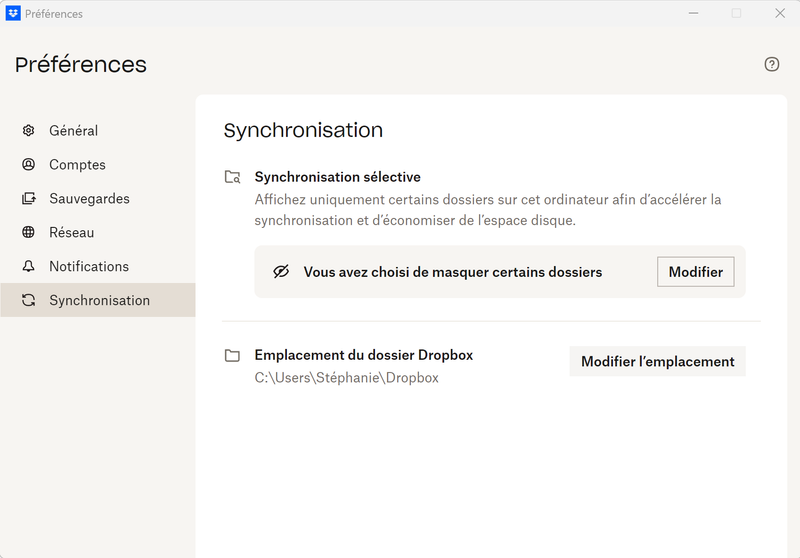Image resolution: width=800 pixels, height=558 pixels.
Task: Minimize the Préférences window
Action: 692,14
